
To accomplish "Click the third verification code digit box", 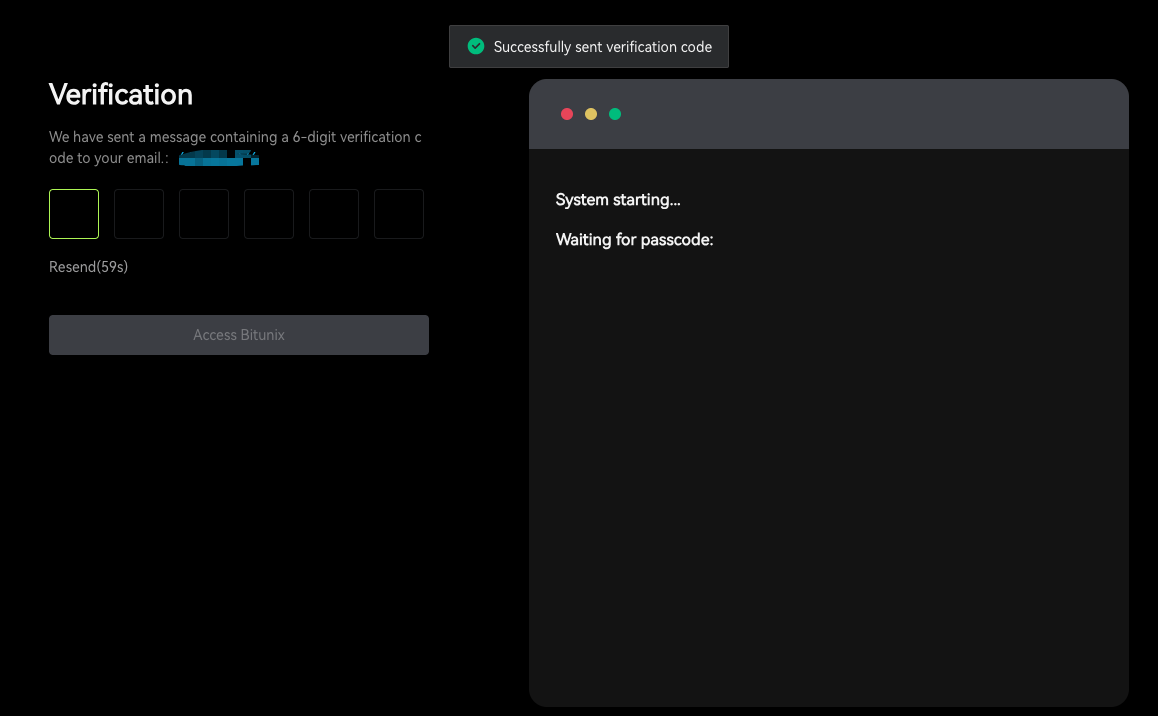I will click(x=204, y=214).
